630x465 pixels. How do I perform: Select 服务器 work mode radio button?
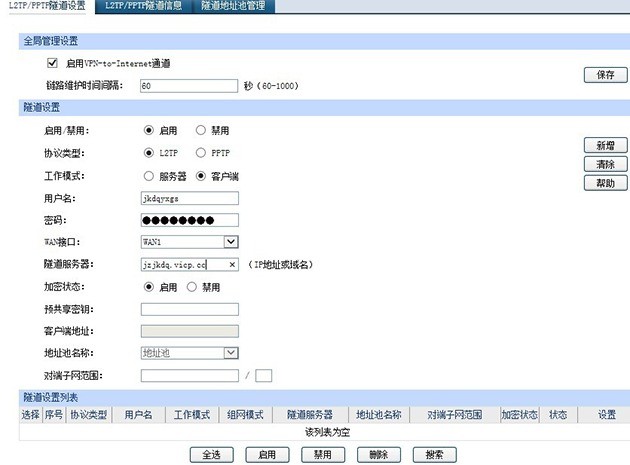(149, 176)
